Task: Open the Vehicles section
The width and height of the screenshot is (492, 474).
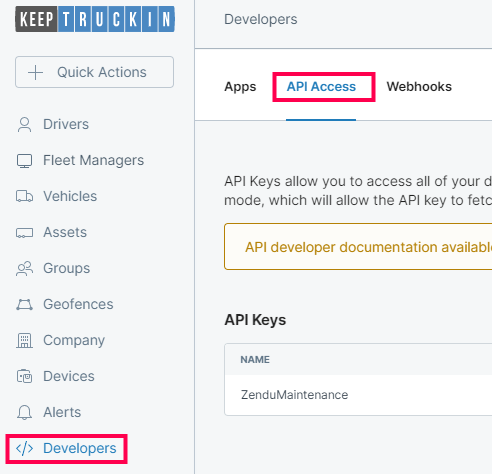Action: click(70, 196)
